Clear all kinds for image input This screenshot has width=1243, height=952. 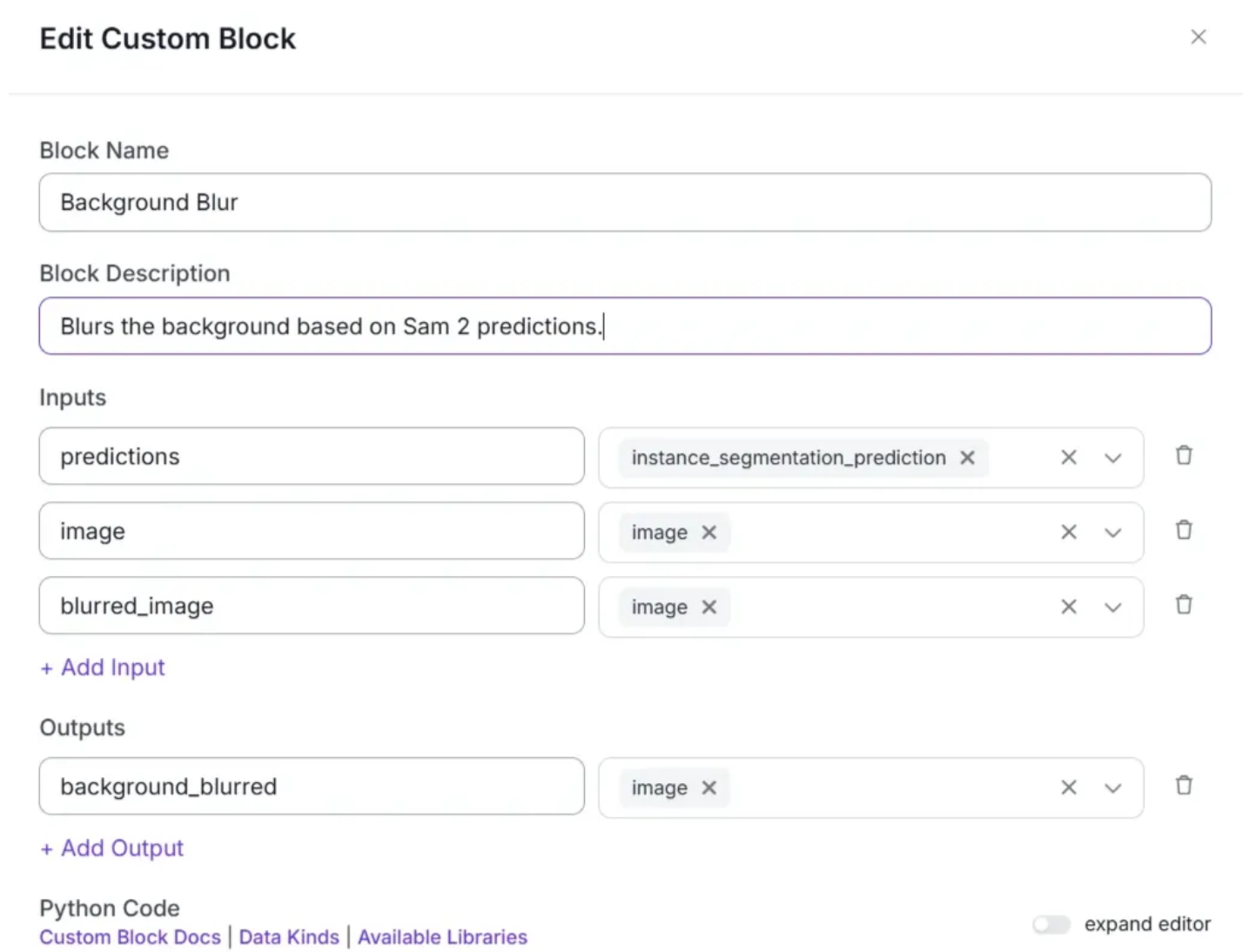pos(1069,532)
